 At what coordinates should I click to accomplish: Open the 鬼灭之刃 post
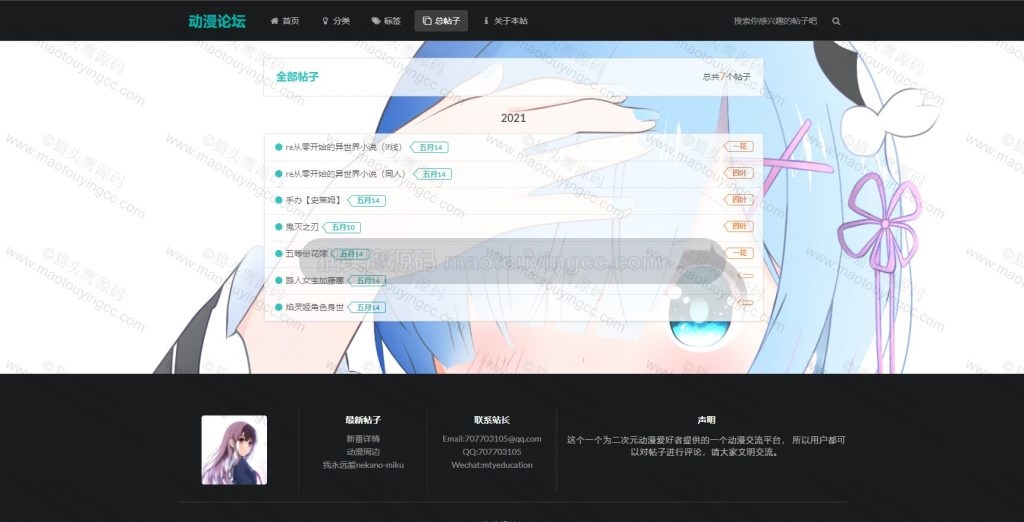tap(302, 227)
